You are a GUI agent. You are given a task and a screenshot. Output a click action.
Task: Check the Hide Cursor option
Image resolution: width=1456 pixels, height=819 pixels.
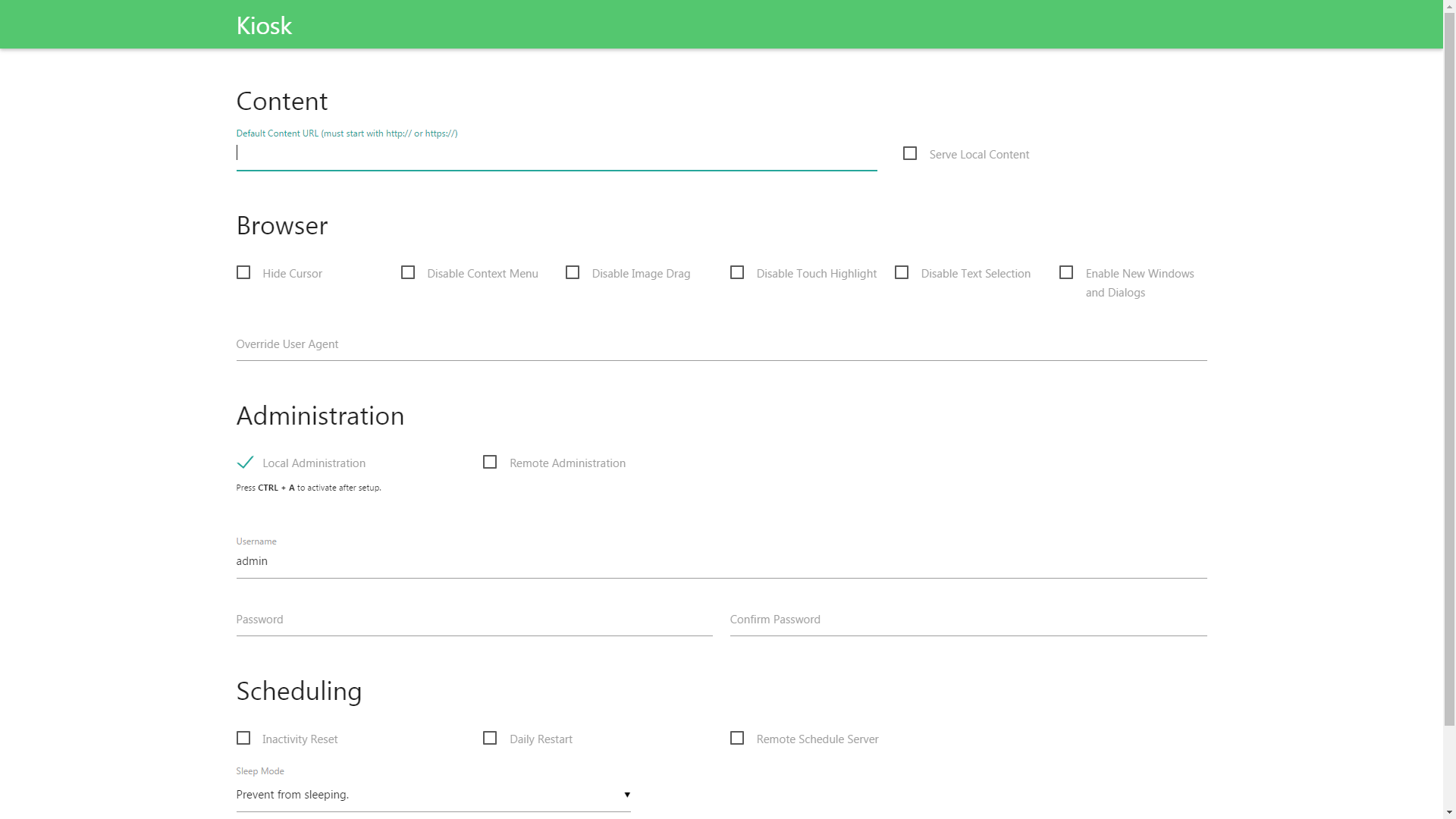point(243,272)
